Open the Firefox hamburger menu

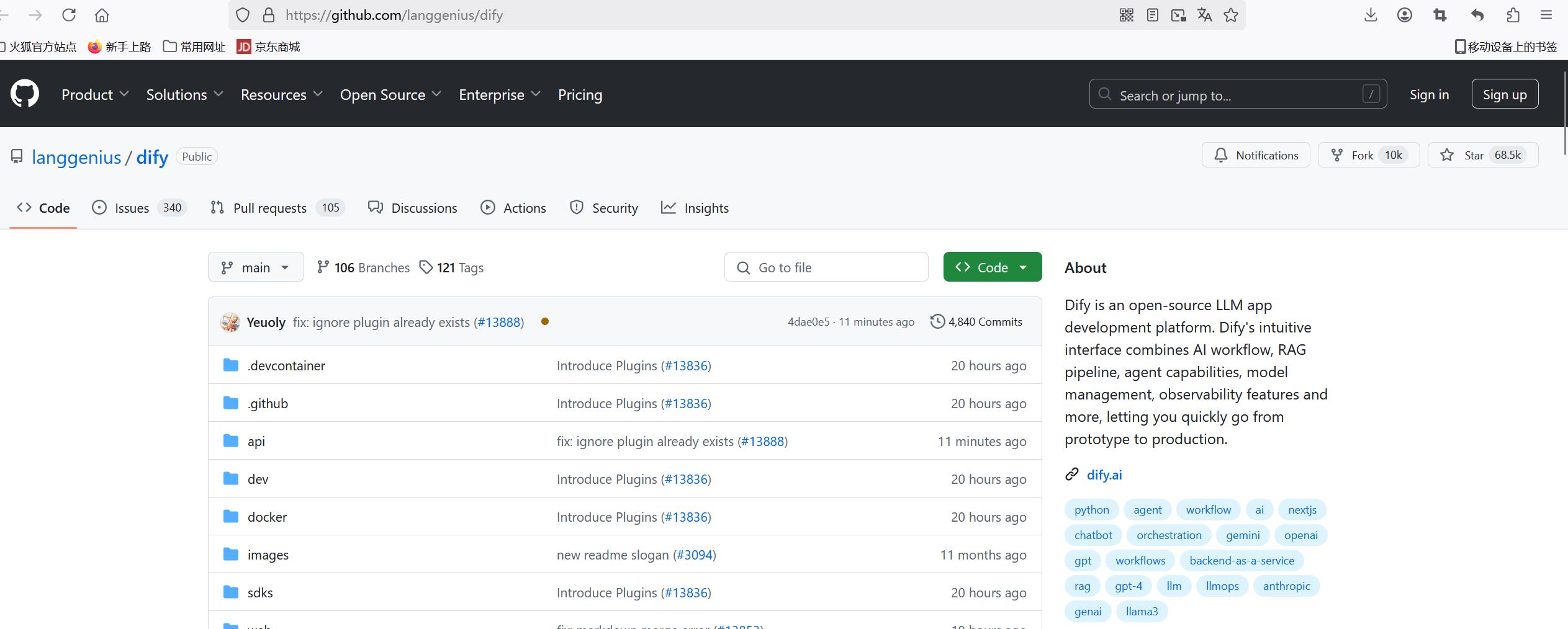click(1546, 15)
